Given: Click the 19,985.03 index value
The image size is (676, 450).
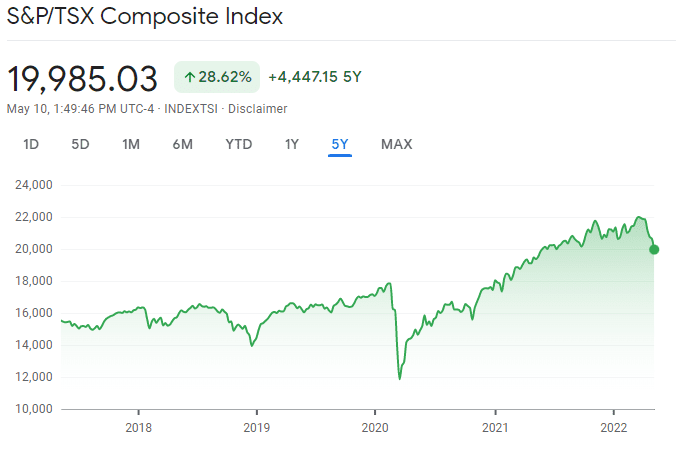Looking at the screenshot, I should click(83, 78).
